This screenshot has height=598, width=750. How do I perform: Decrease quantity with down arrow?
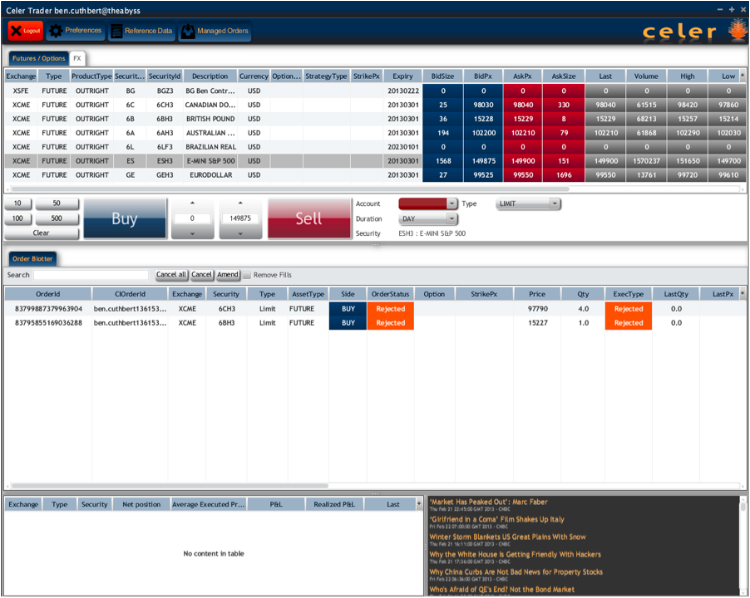(x=192, y=233)
